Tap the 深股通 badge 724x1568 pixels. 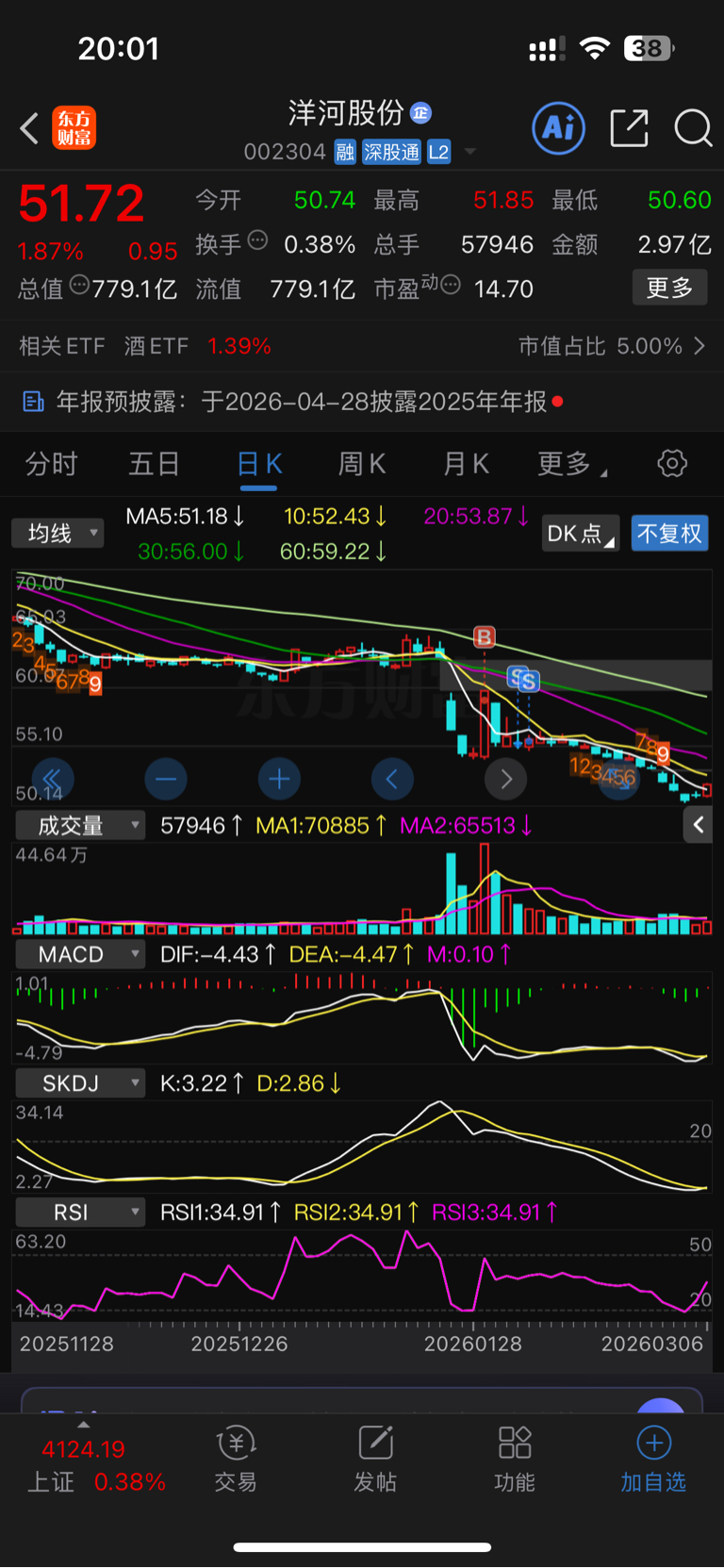pyautogui.click(x=391, y=152)
